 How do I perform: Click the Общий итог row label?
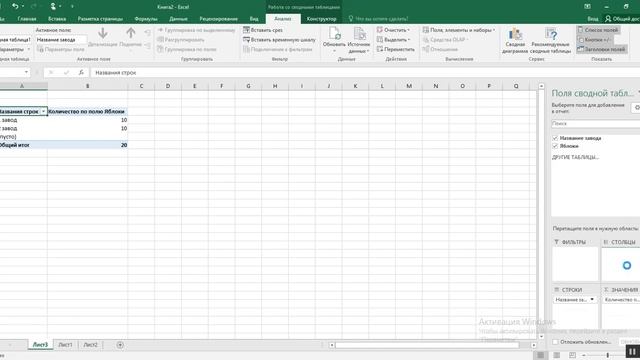click(23, 145)
